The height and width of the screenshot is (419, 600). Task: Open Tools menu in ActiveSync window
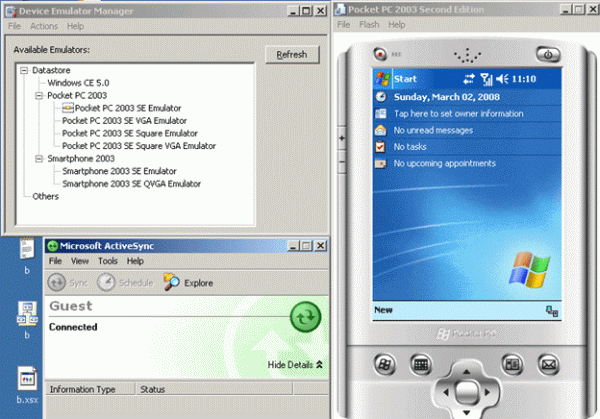point(108,261)
